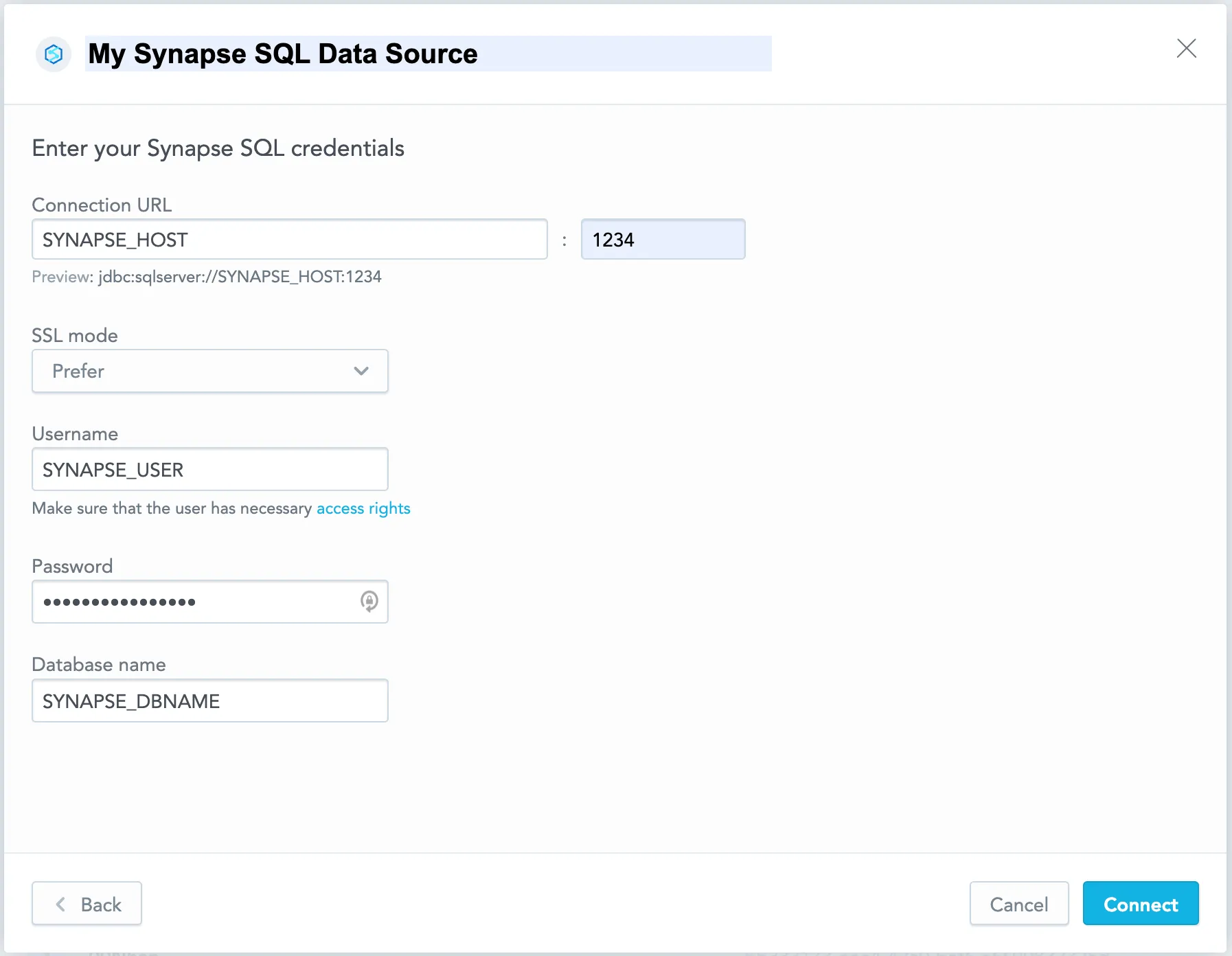
Task: Open the SSL mode dropdown
Action: pos(209,371)
